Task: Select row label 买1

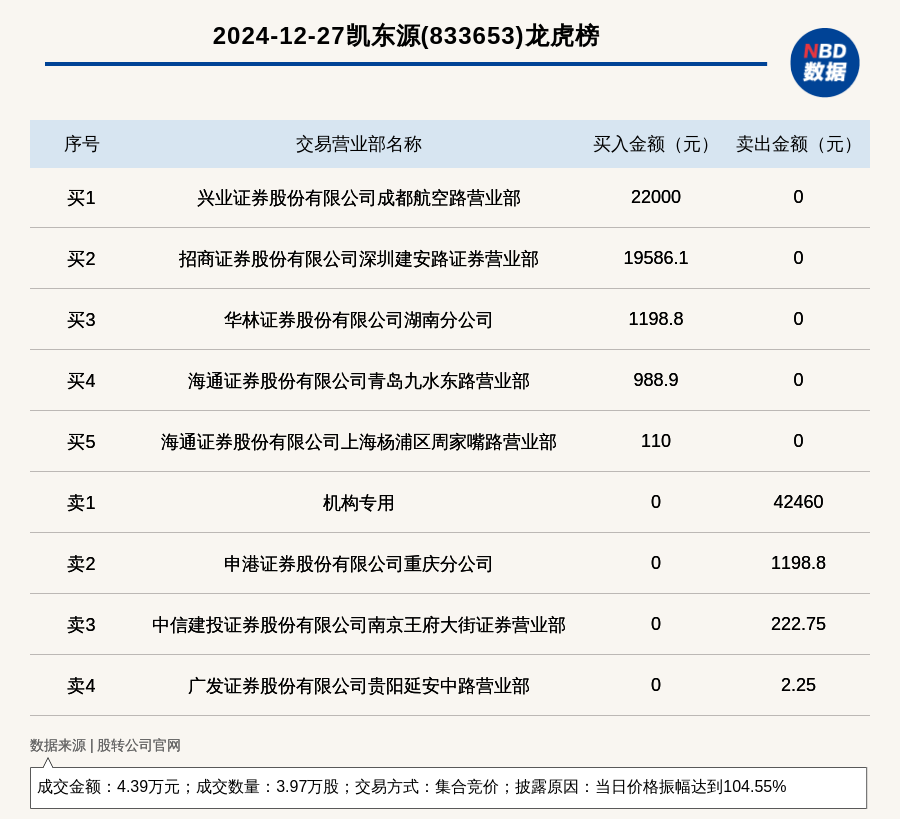Action: [81, 198]
